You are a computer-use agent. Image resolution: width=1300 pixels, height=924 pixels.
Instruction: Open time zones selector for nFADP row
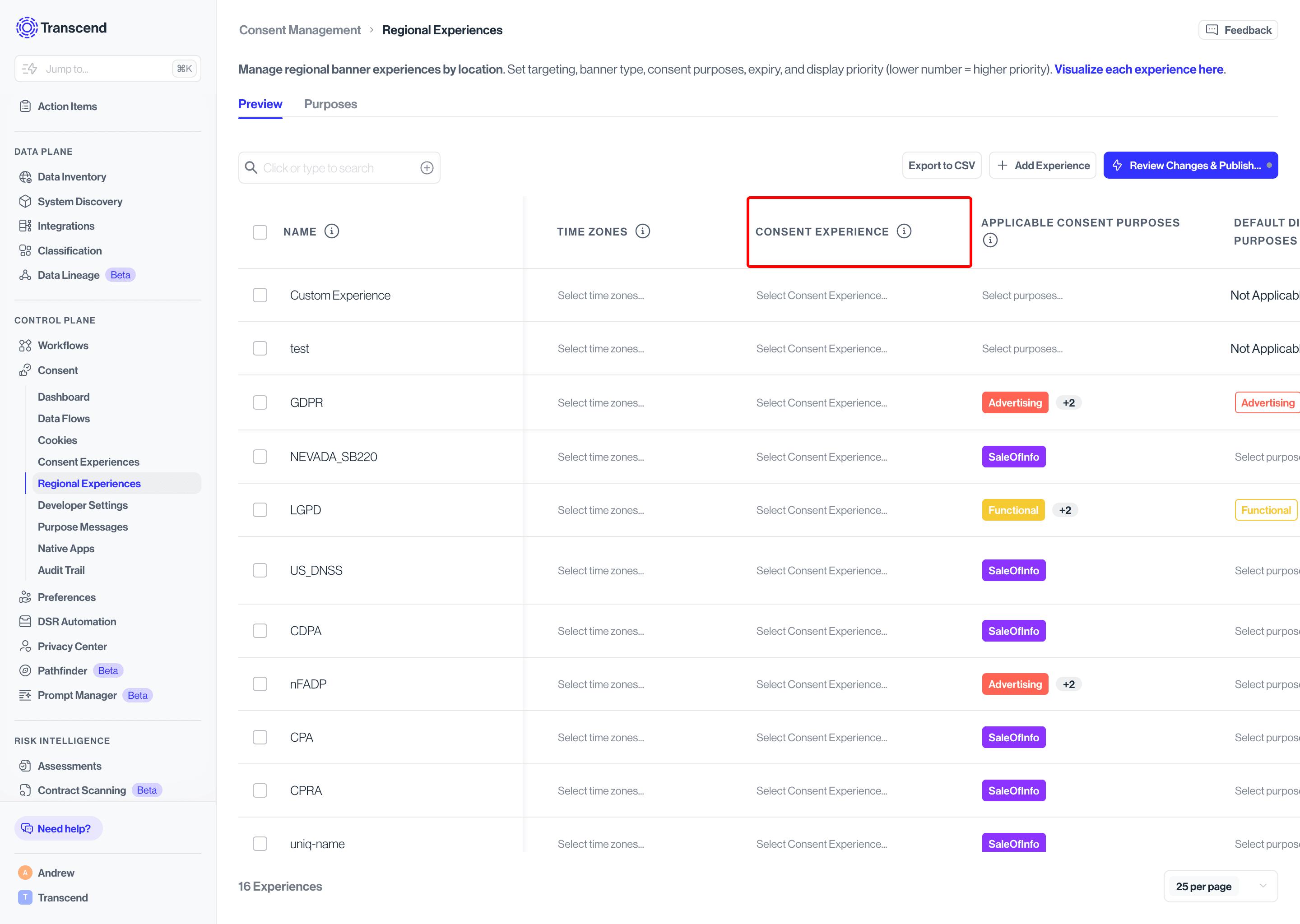point(601,684)
